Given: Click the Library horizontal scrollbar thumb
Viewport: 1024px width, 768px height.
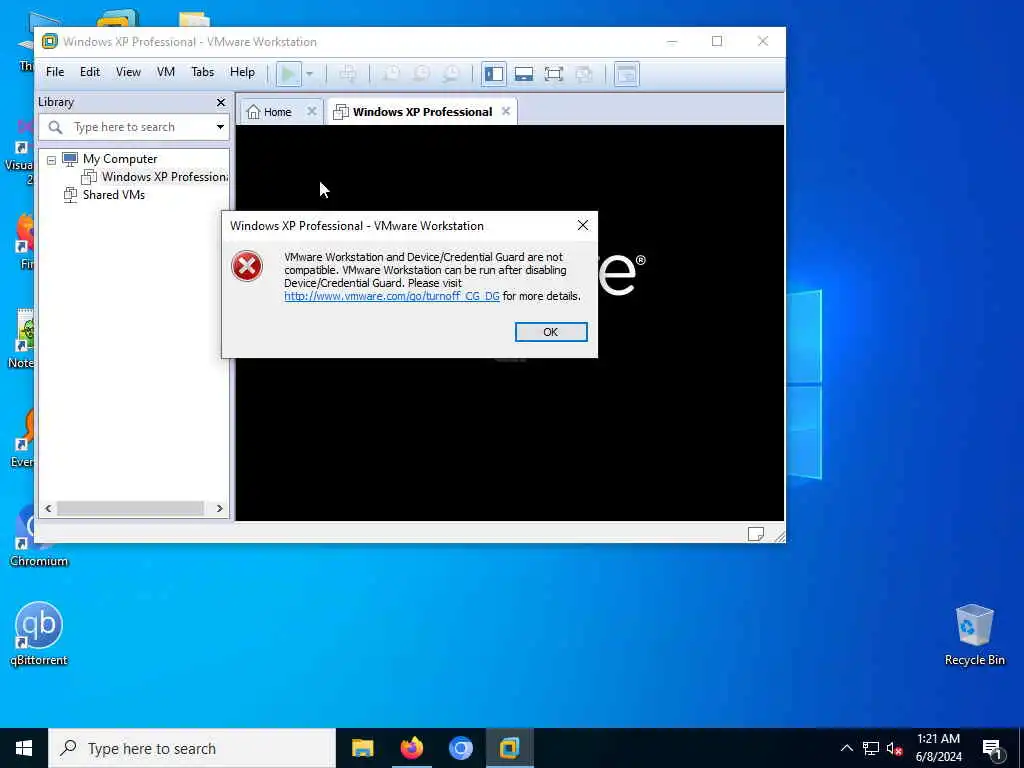Looking at the screenshot, I should click(x=131, y=508).
